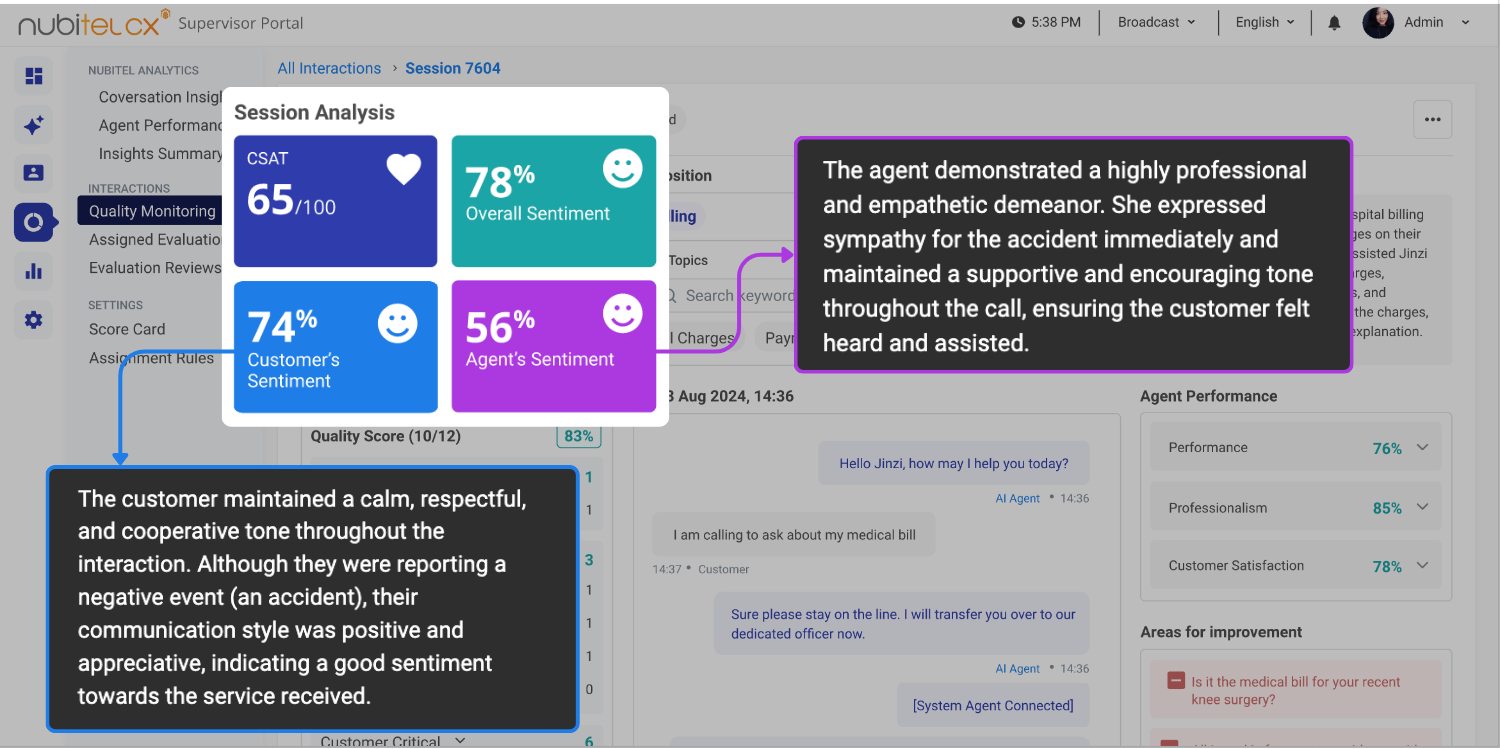
Task: Open the AI sparkle icon in sidebar
Action: 34,126
